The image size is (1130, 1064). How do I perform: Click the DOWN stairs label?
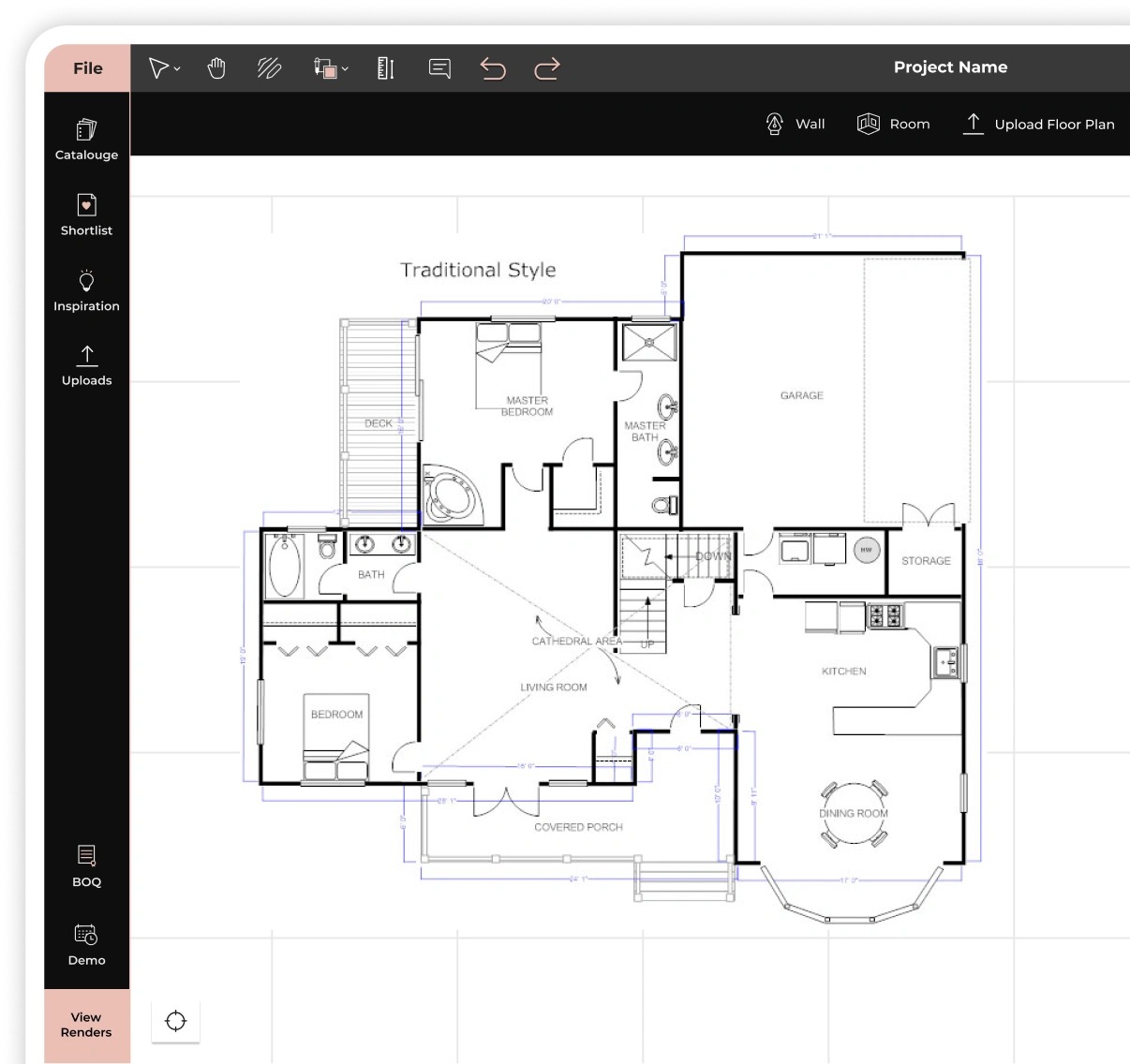712,556
